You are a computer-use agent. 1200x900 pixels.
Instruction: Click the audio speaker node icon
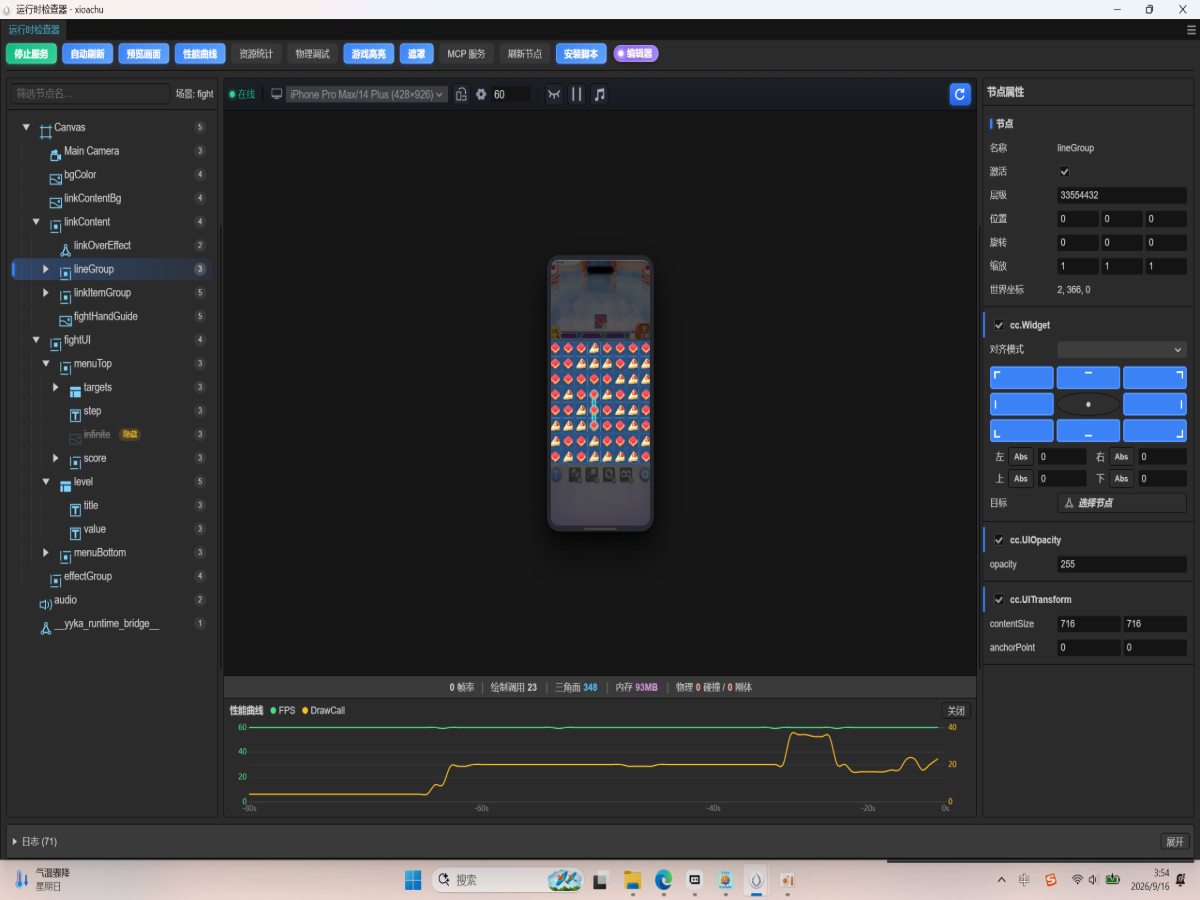pos(45,604)
